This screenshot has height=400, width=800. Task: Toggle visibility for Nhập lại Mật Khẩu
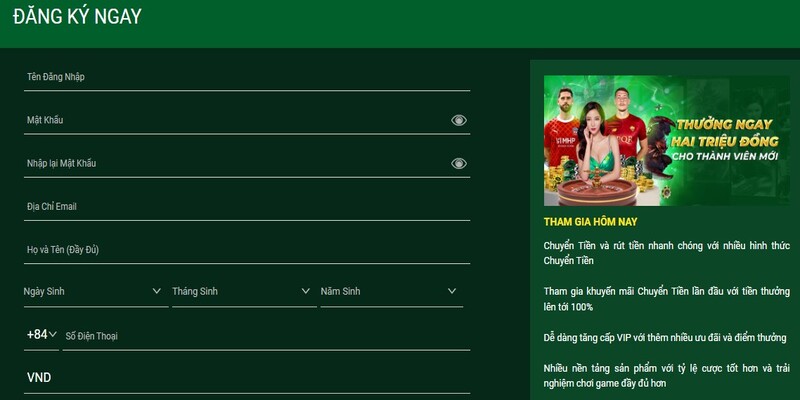point(458,163)
